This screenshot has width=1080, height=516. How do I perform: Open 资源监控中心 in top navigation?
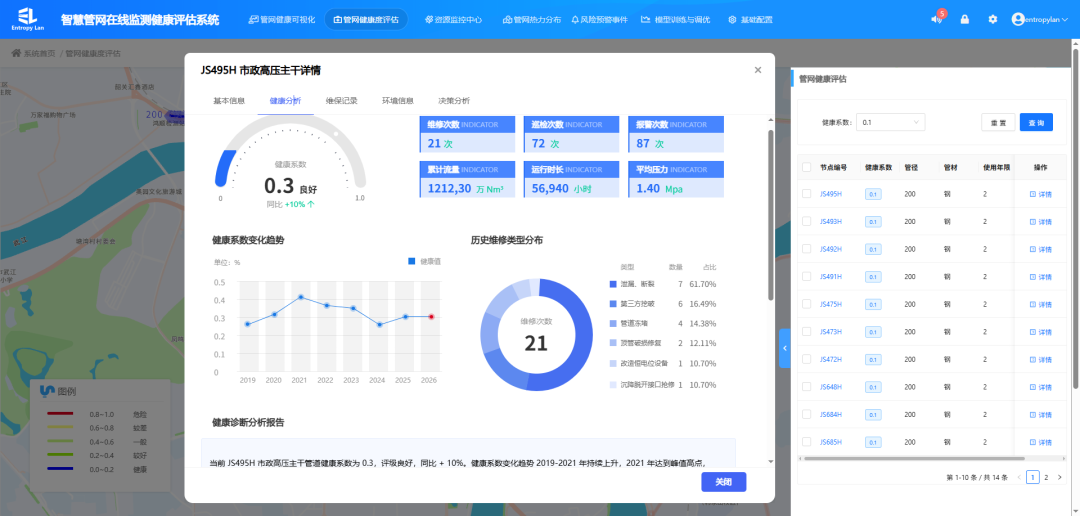(453, 19)
